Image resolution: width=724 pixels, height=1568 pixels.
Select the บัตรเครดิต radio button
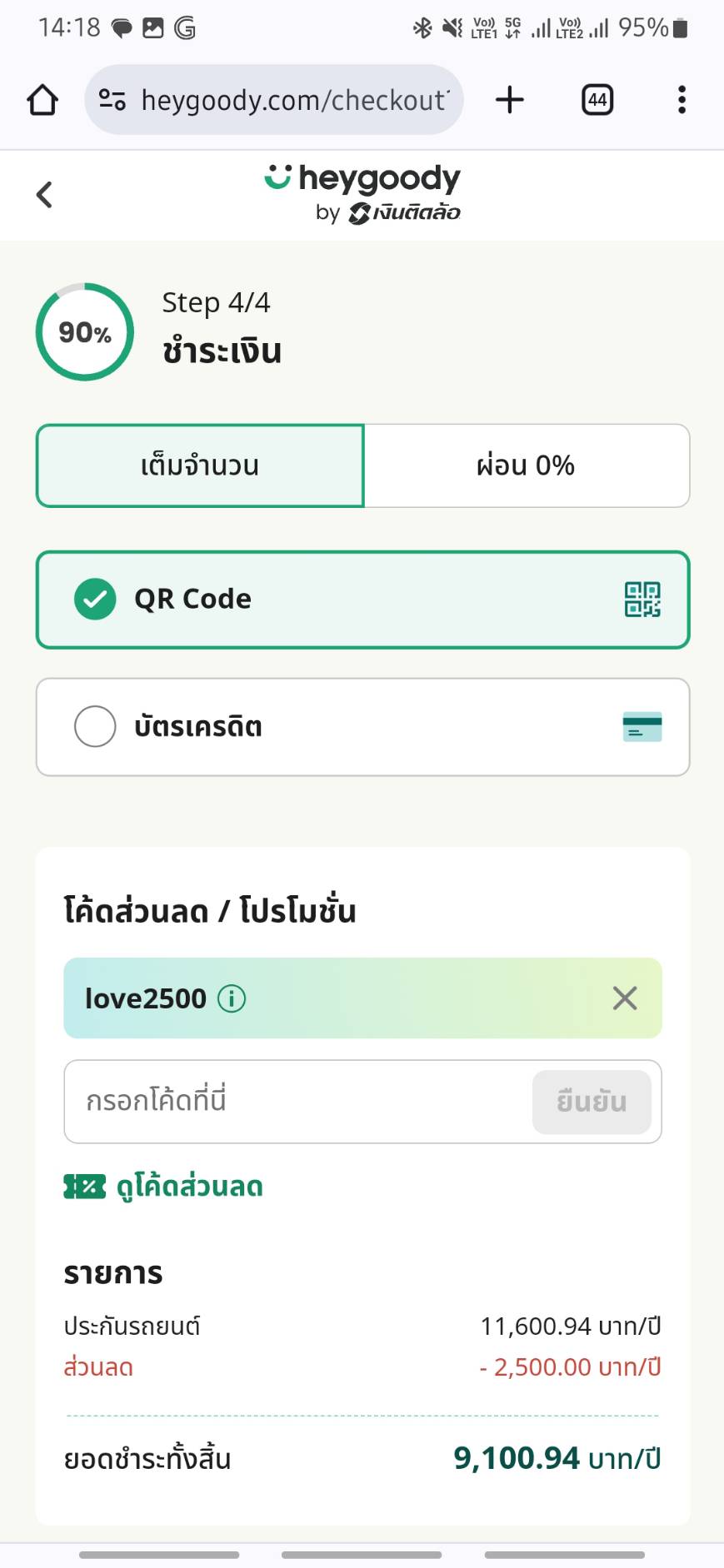(x=95, y=727)
